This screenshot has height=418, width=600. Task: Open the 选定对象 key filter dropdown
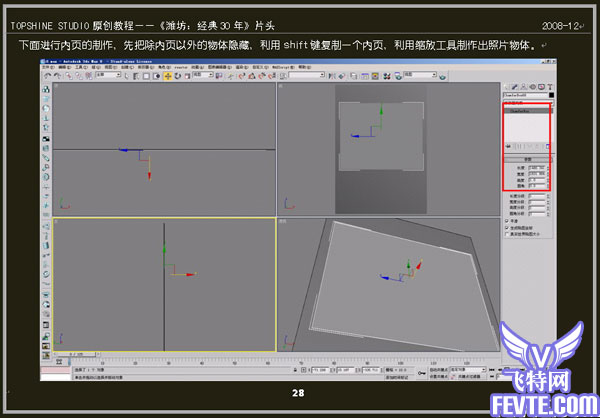[468, 369]
